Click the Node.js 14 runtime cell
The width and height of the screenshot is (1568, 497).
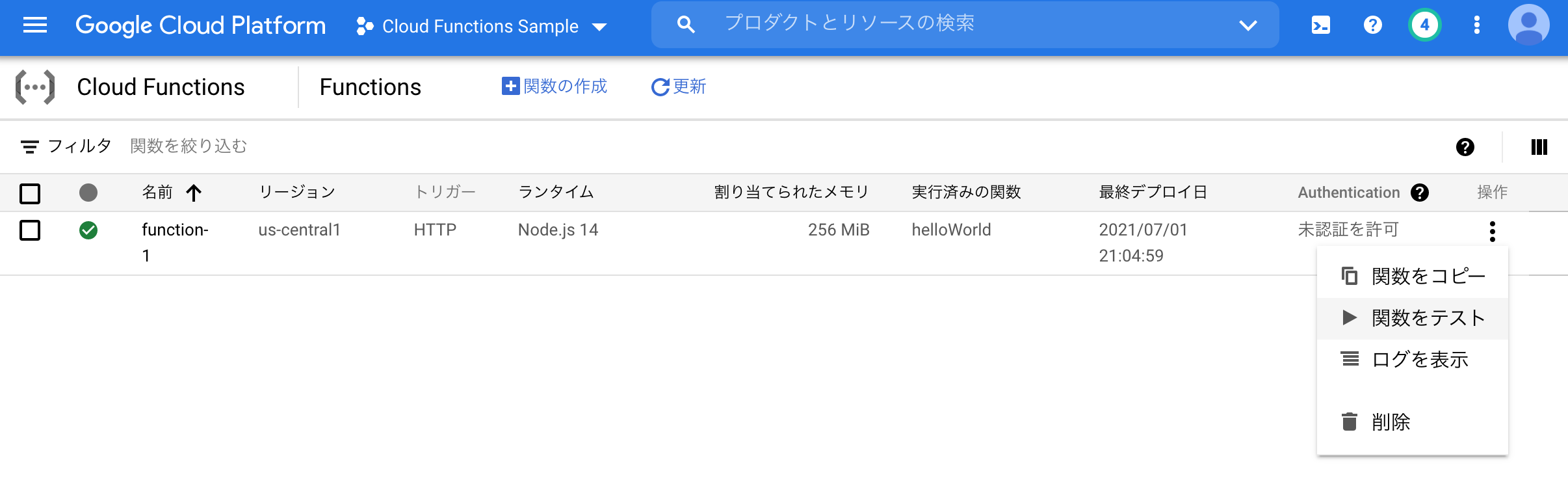[x=558, y=230]
